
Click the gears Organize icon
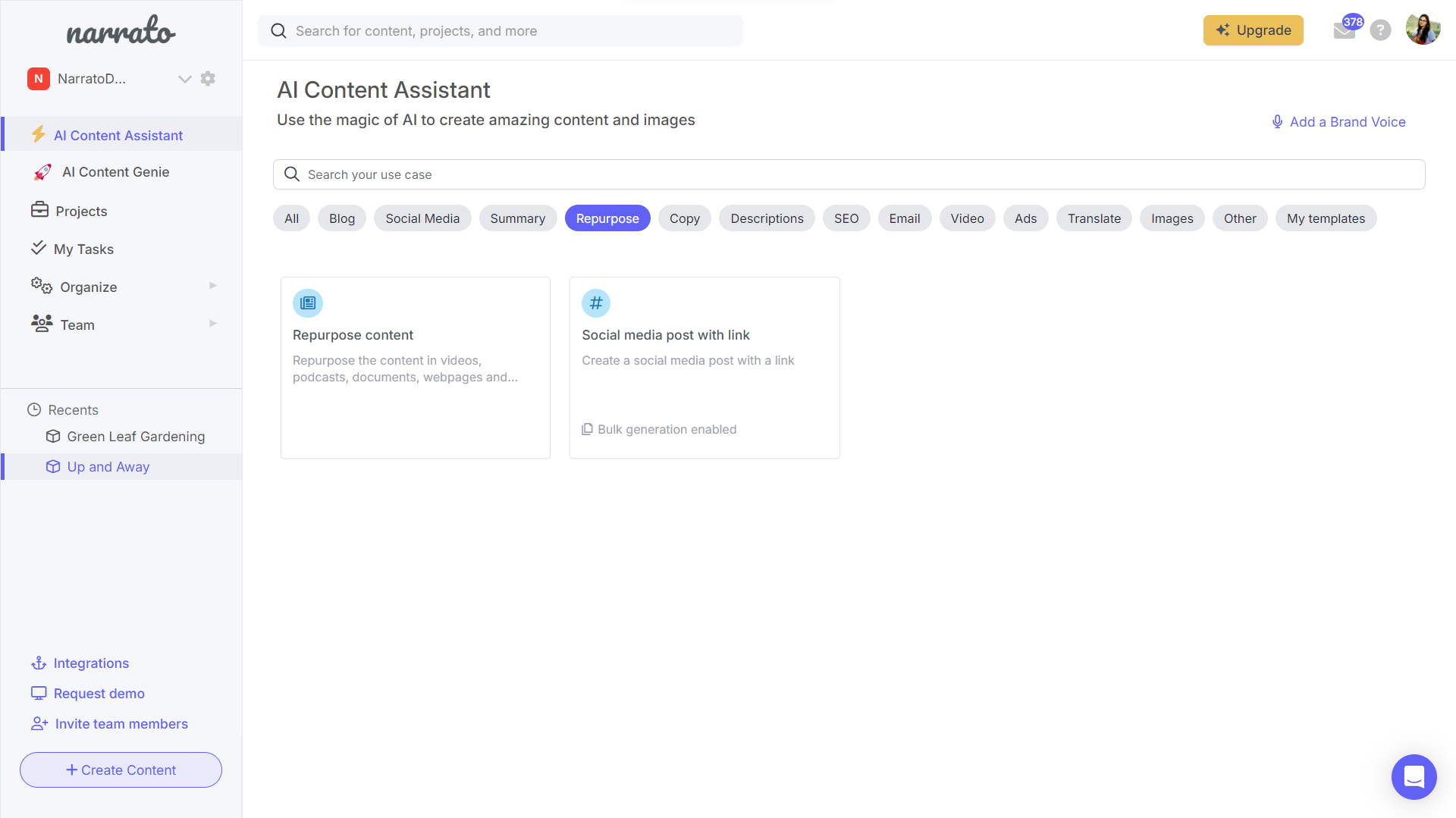click(x=42, y=286)
